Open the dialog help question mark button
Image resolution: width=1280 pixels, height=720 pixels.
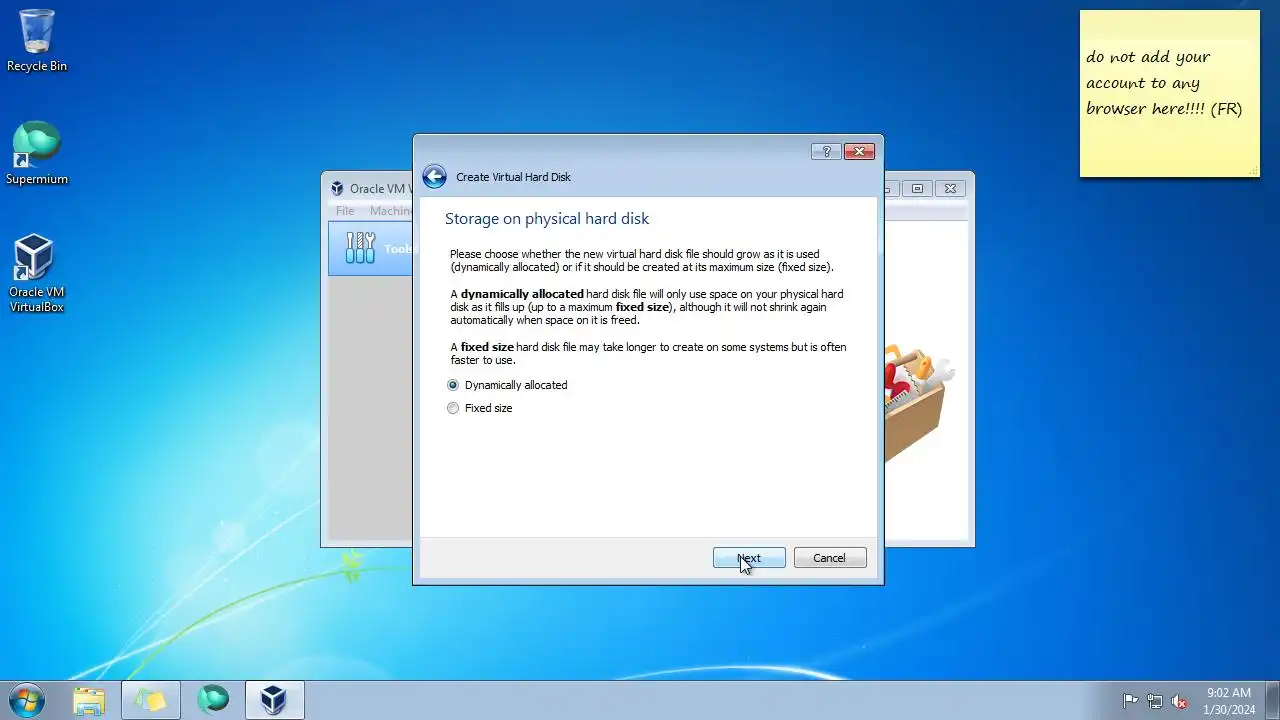(826, 151)
